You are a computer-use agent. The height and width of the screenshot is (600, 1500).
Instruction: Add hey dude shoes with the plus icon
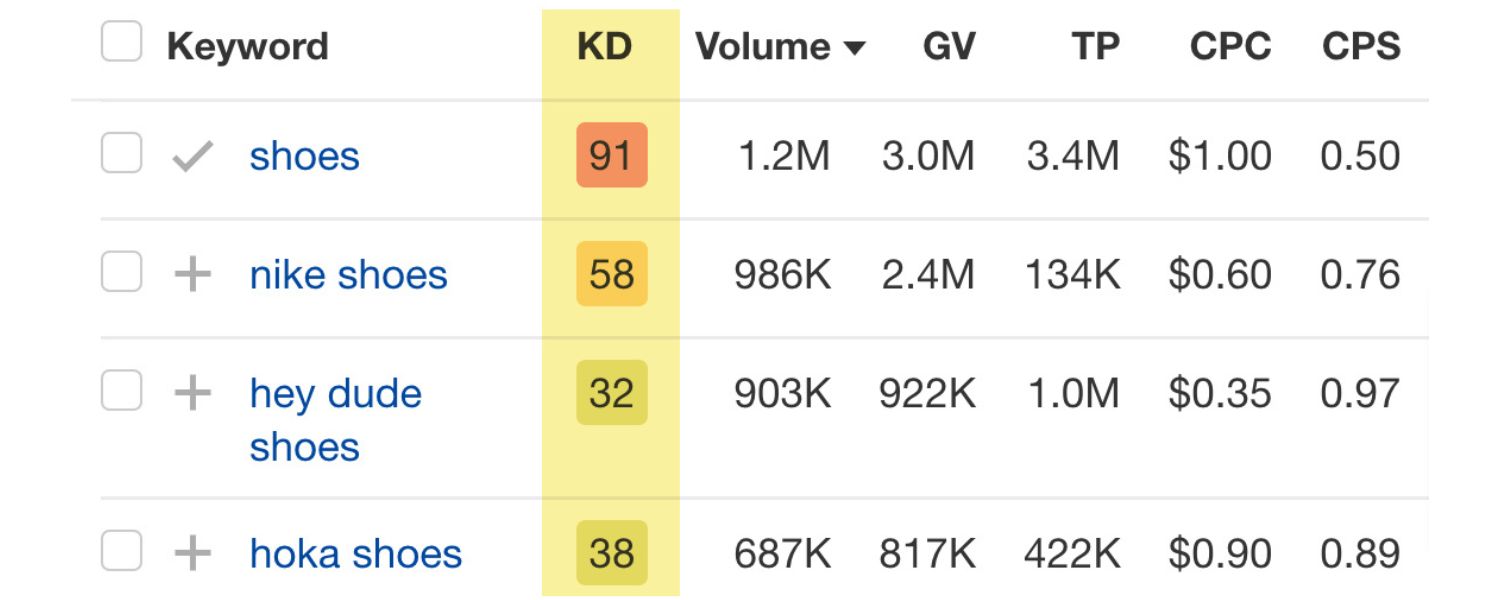pyautogui.click(x=195, y=392)
